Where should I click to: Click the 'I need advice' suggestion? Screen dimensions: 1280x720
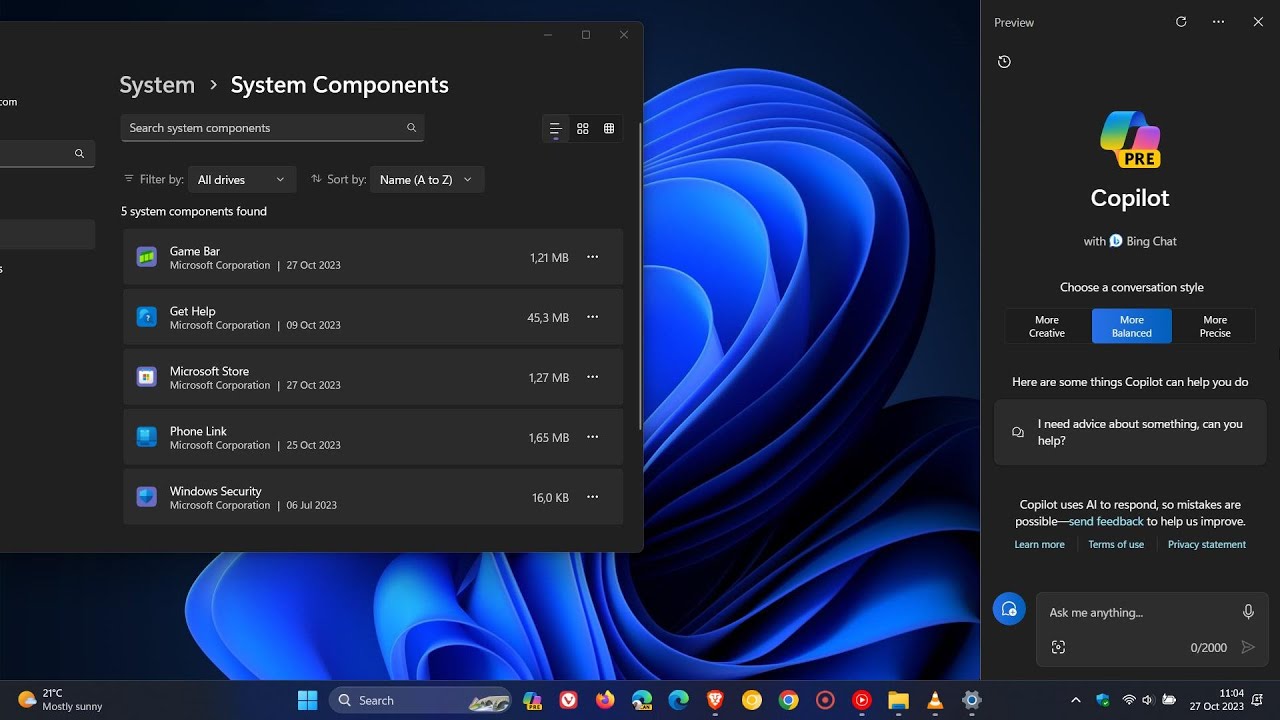tap(1130, 432)
